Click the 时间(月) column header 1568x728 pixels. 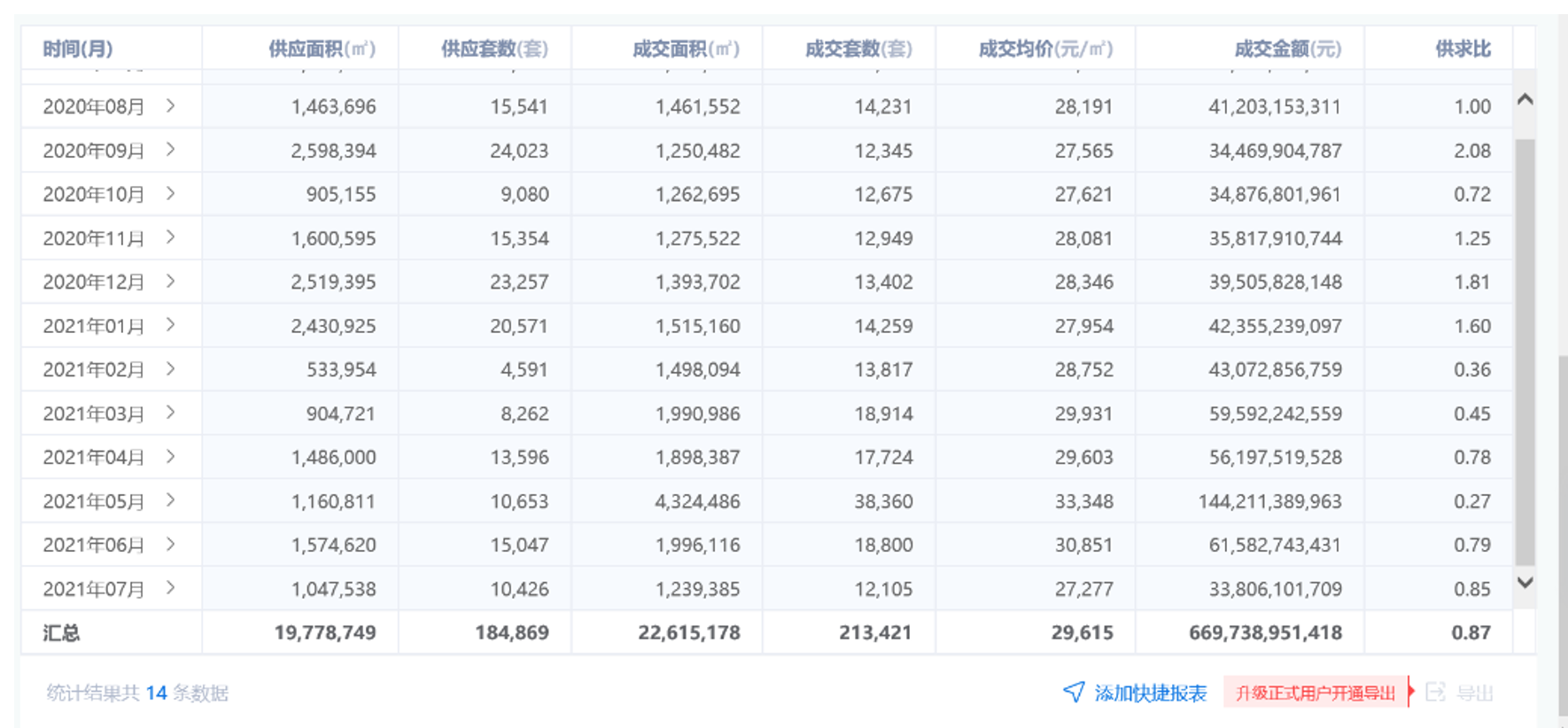78,49
